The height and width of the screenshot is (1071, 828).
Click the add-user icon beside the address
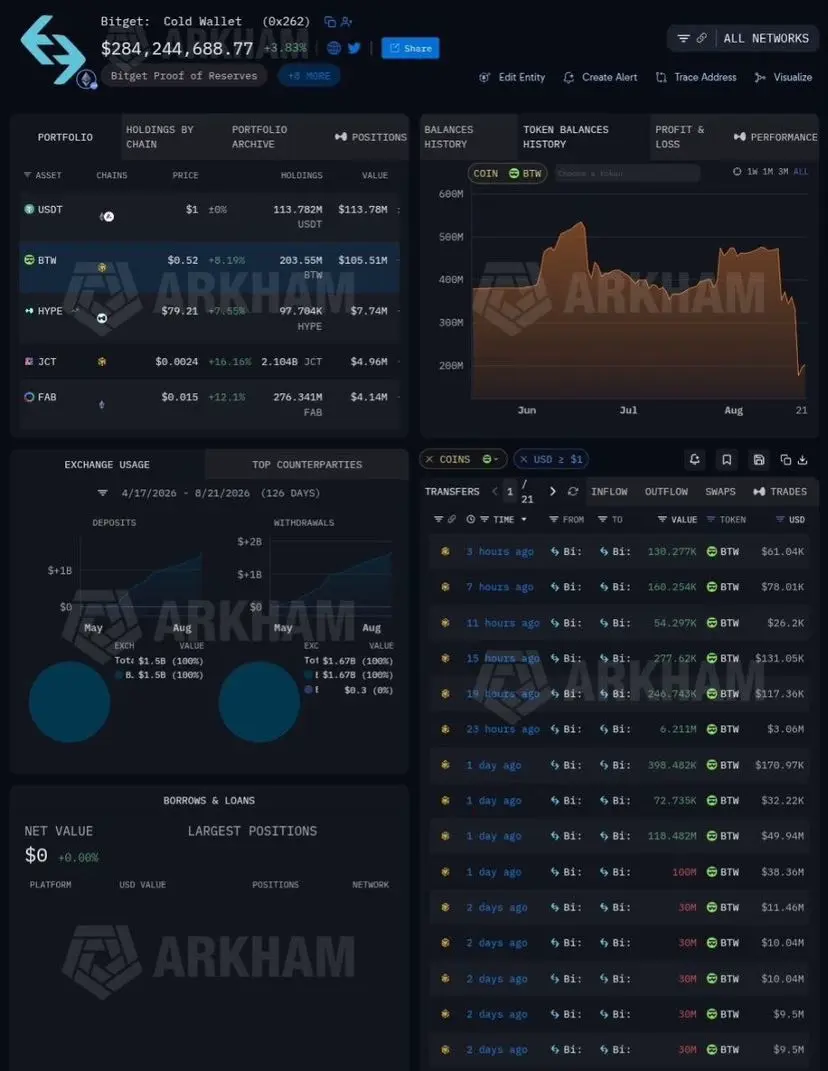click(346, 22)
